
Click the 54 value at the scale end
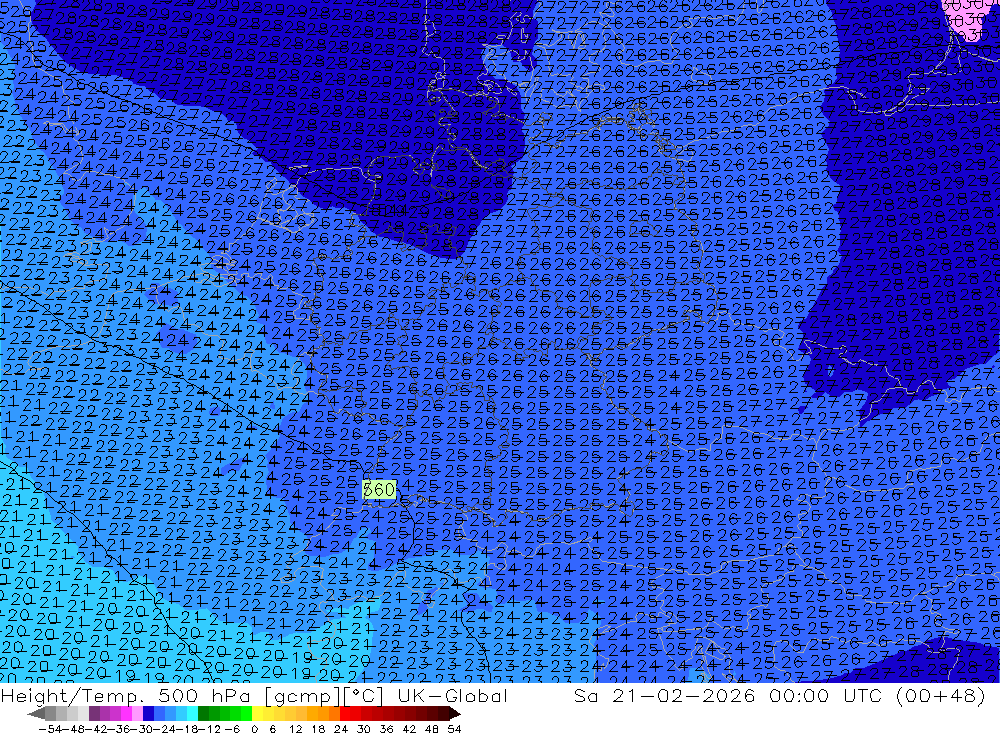(454, 729)
